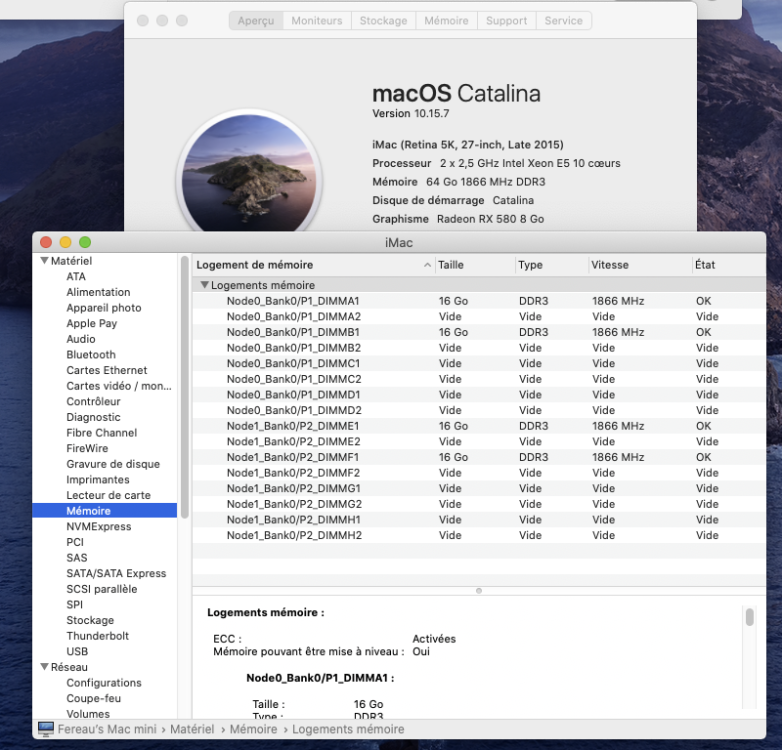Select Lecteur de carte in the sidebar
This screenshot has width=782, height=750.
click(108, 495)
